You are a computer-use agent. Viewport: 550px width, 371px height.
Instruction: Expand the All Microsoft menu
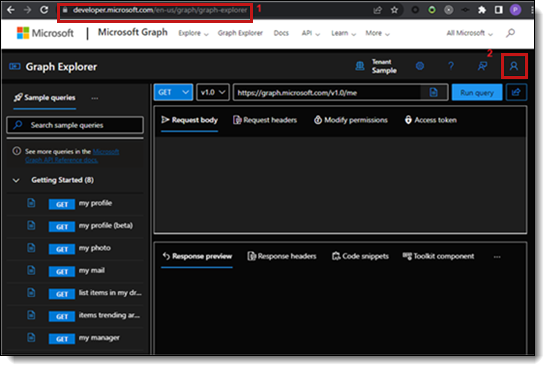pyautogui.click(x=469, y=33)
